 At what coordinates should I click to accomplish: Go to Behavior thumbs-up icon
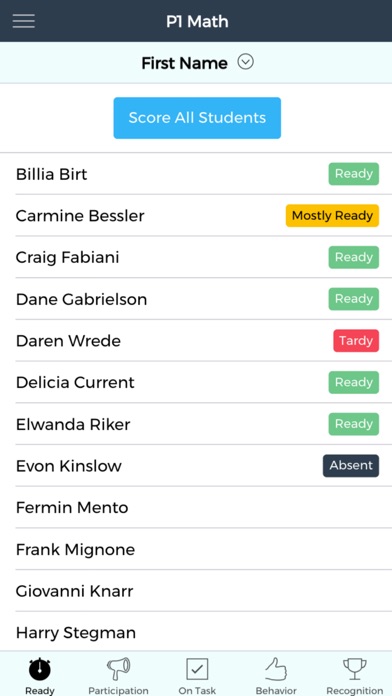pos(276,669)
